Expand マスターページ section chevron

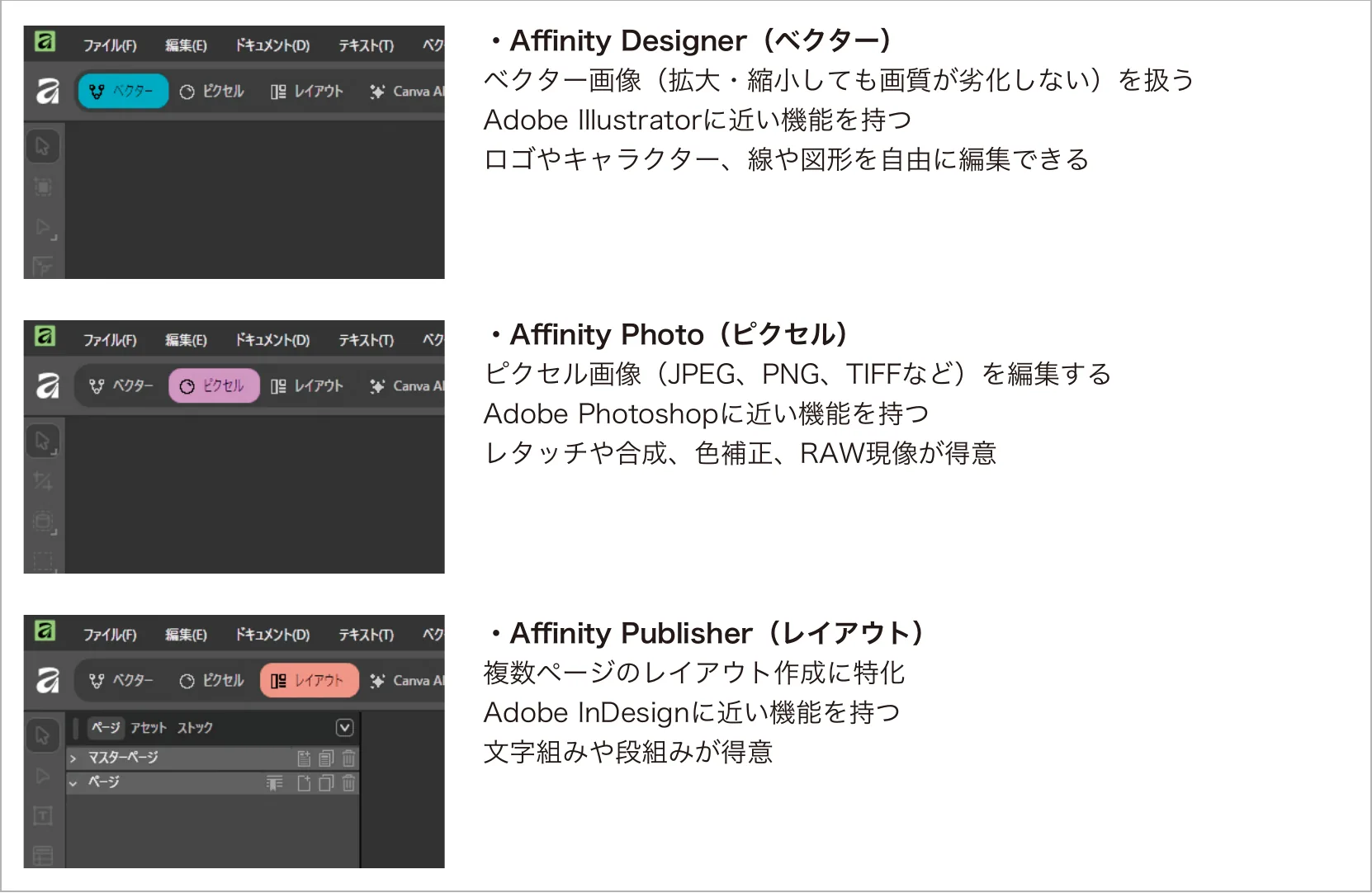(73, 758)
